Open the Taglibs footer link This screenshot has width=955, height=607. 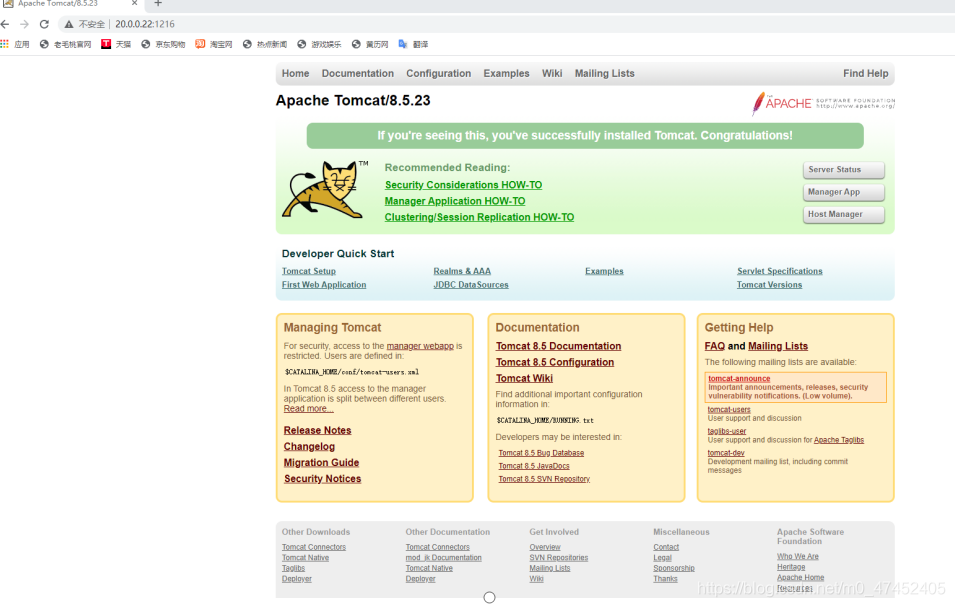(293, 568)
